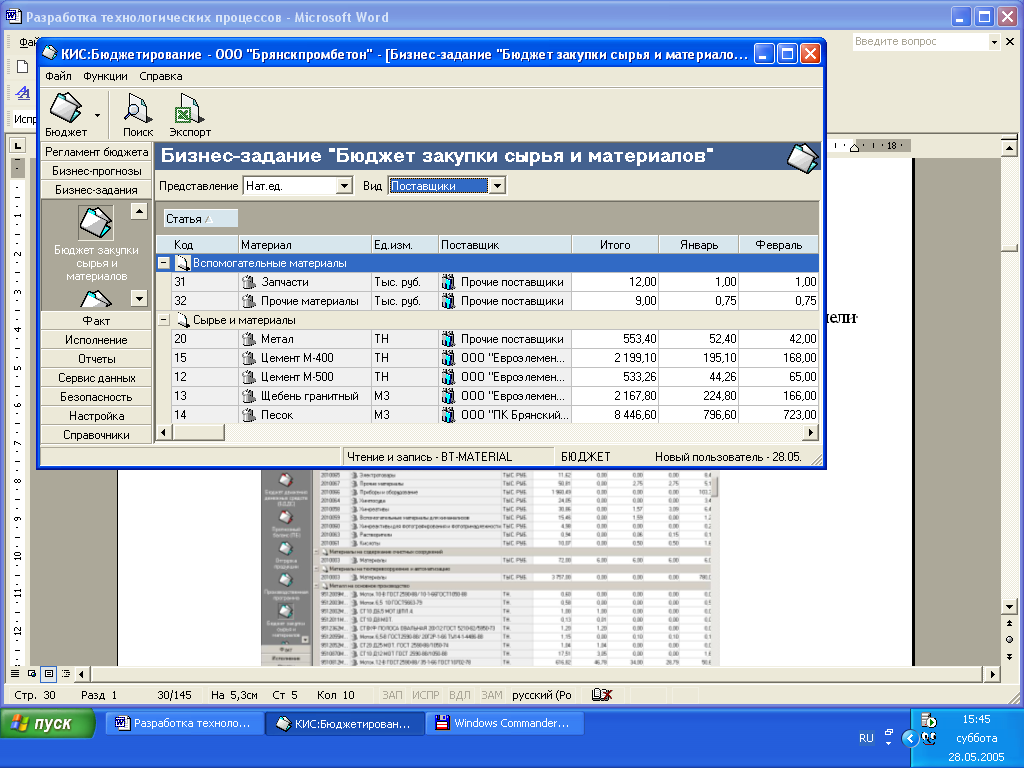The image size is (1024, 768).
Task: Open the Настройка sidebar section
Action: click(96, 415)
